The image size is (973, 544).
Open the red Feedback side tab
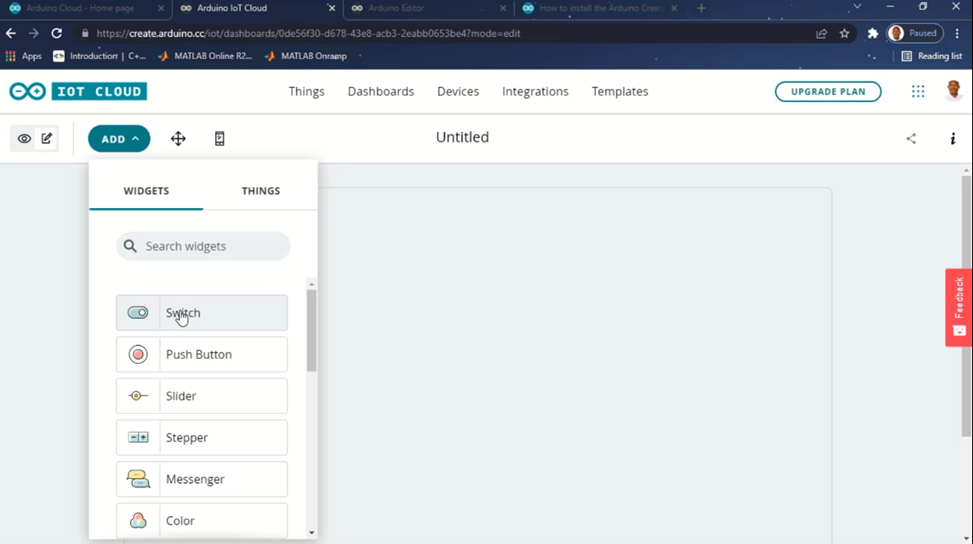coord(959,307)
